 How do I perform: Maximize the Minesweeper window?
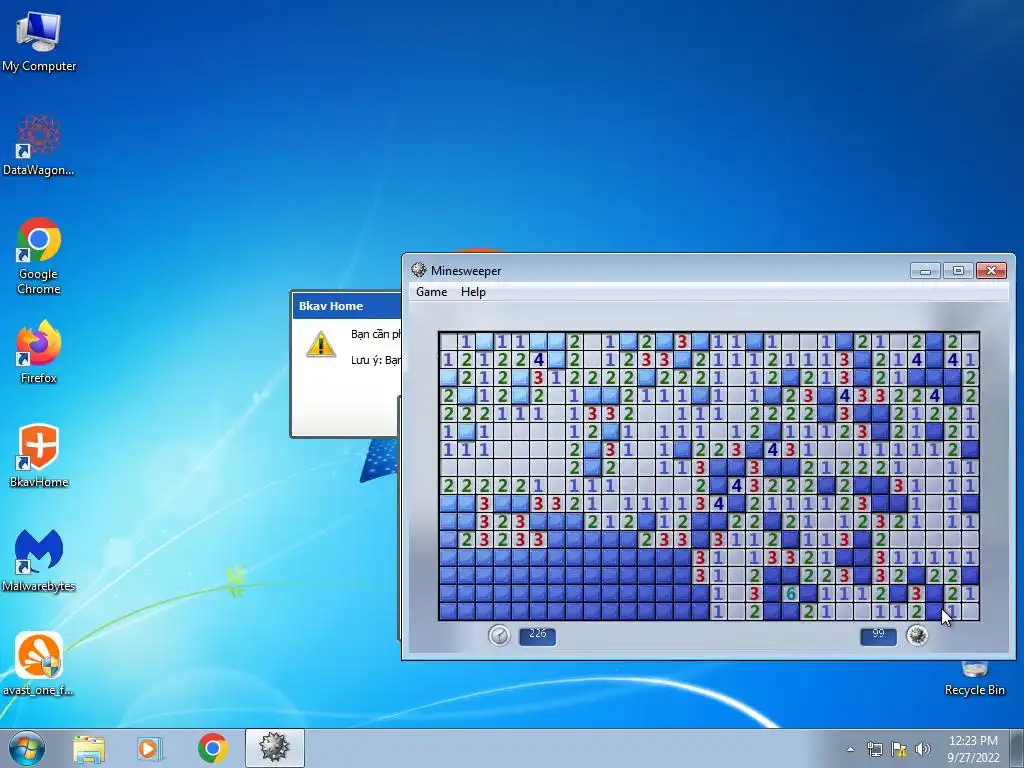click(958, 270)
